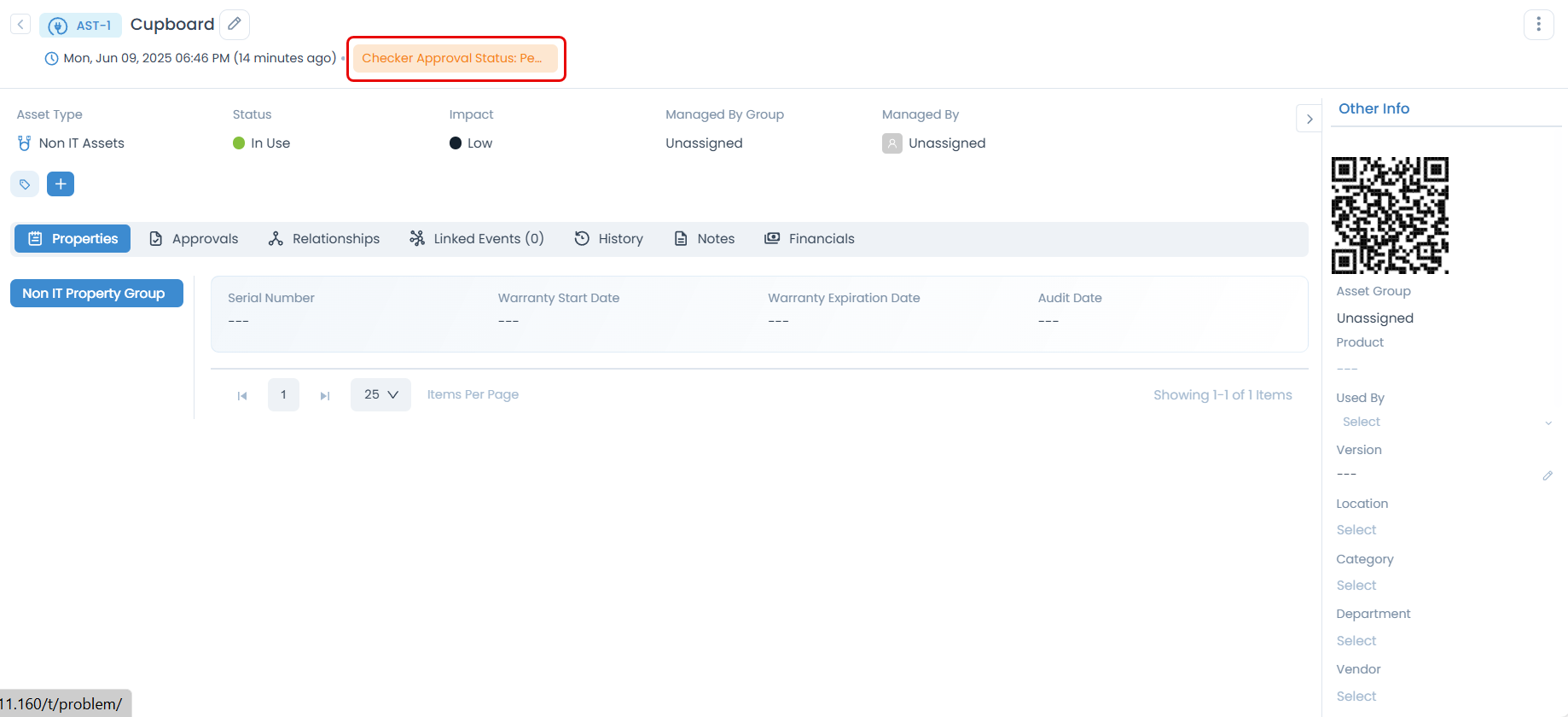Switch to the Approvals tab
Image resolution: width=1568 pixels, height=717 pixels.
click(194, 239)
